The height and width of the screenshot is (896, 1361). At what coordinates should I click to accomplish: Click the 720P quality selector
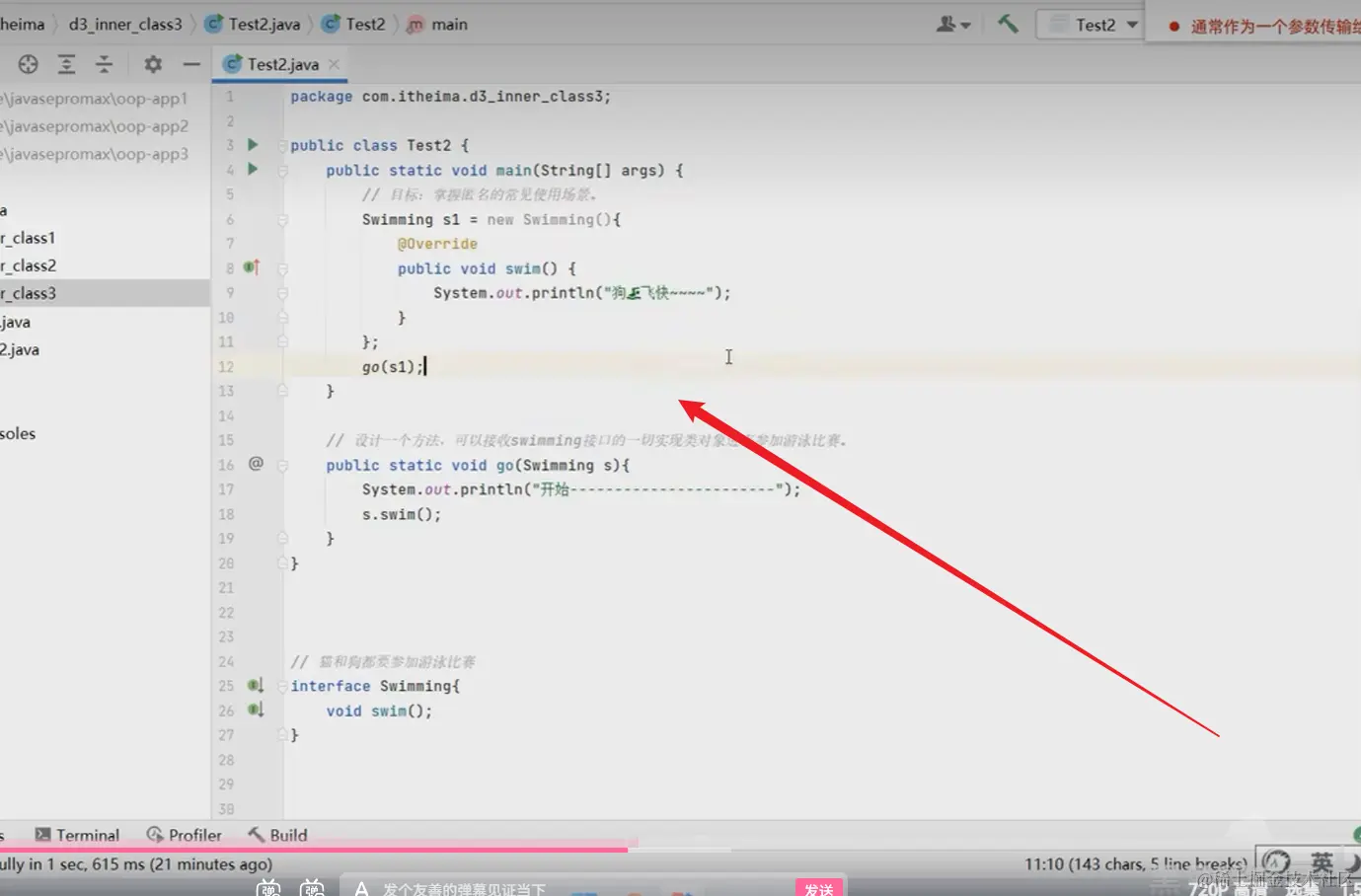[1228, 888]
